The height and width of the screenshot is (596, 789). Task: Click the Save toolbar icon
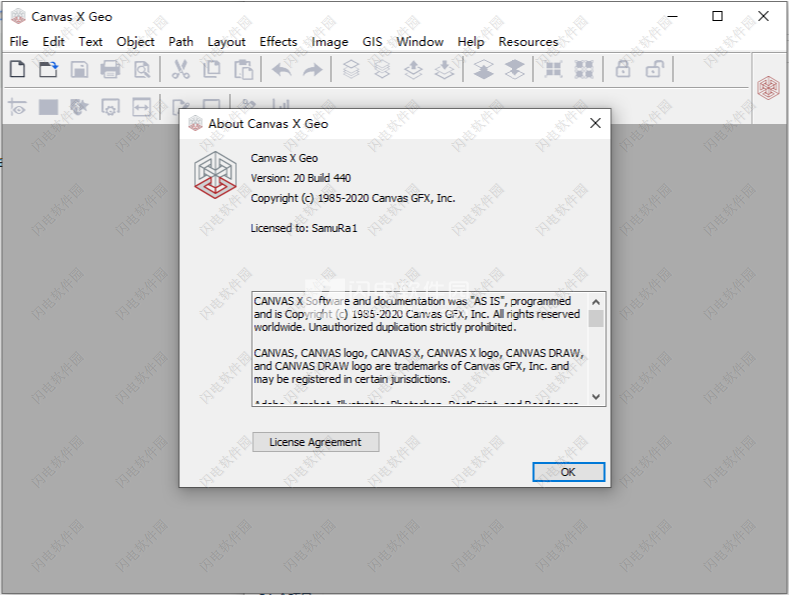[79, 69]
